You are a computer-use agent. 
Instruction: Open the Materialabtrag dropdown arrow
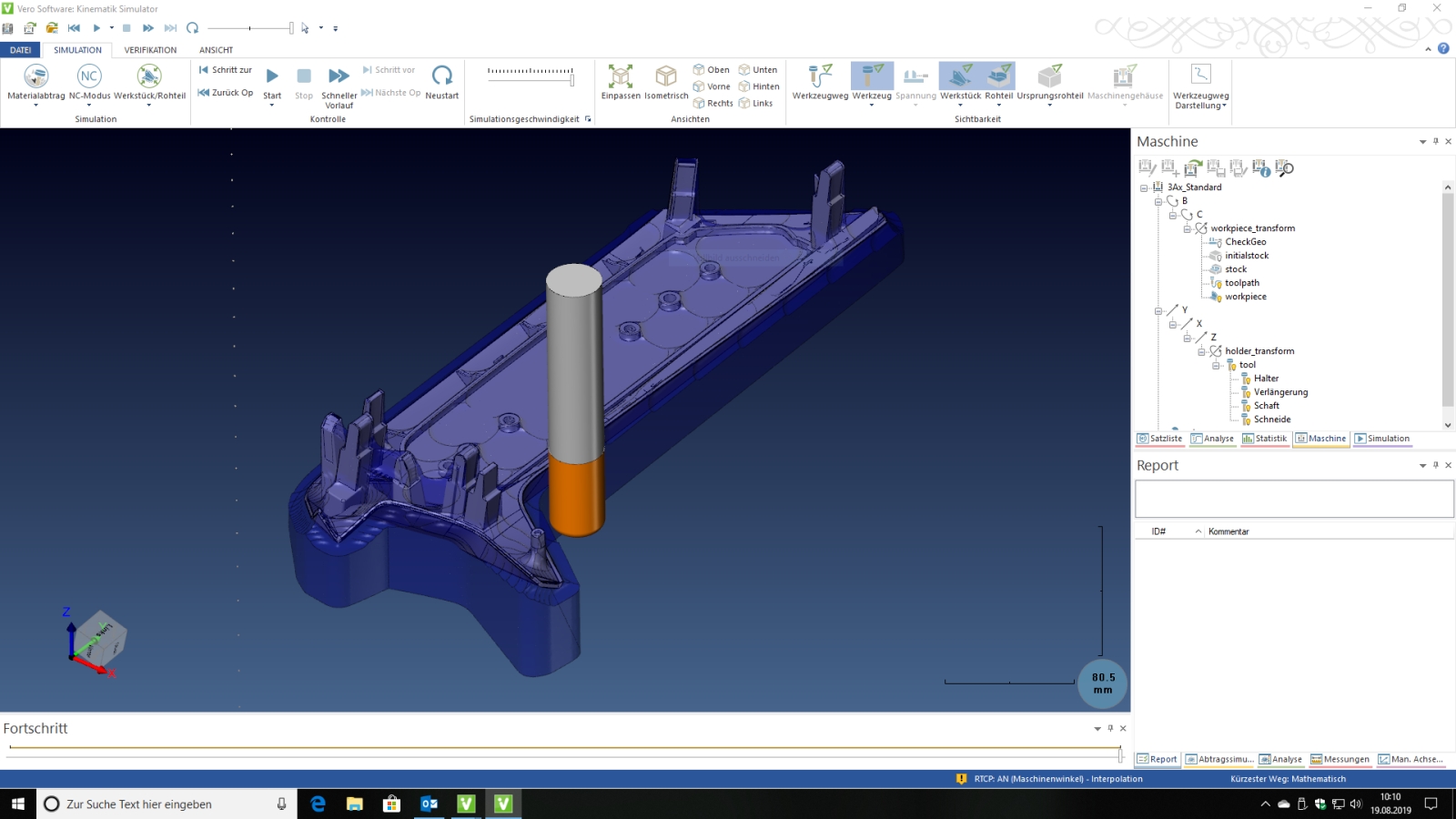click(36, 106)
